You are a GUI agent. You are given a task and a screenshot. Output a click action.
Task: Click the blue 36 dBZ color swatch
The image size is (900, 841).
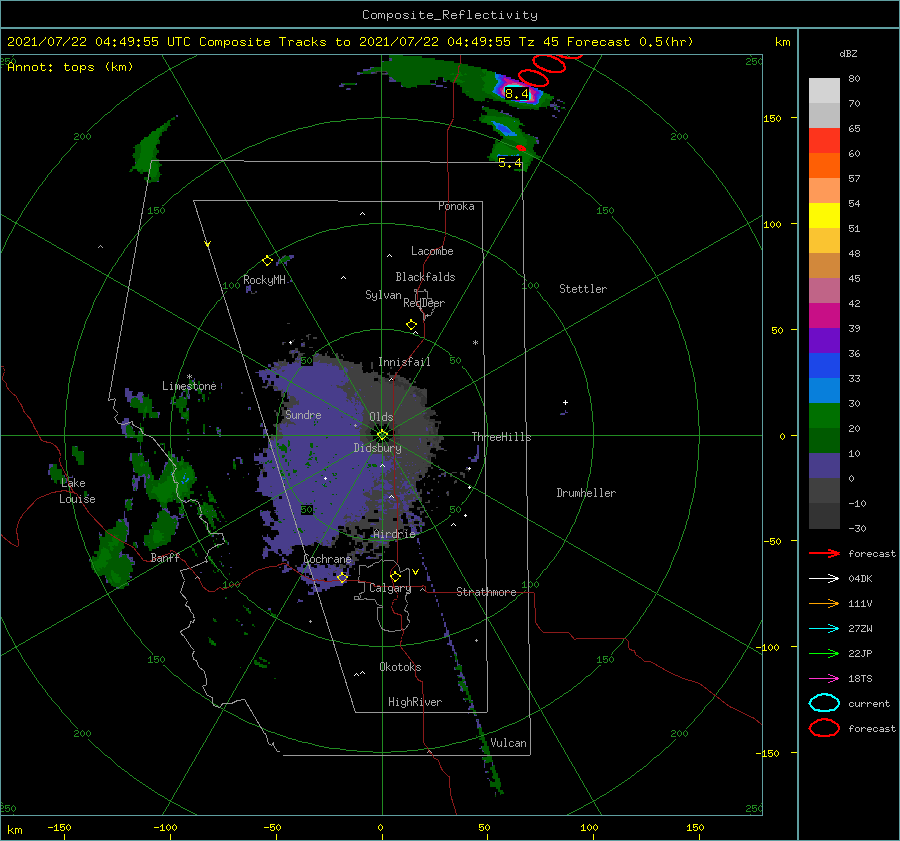click(x=824, y=365)
